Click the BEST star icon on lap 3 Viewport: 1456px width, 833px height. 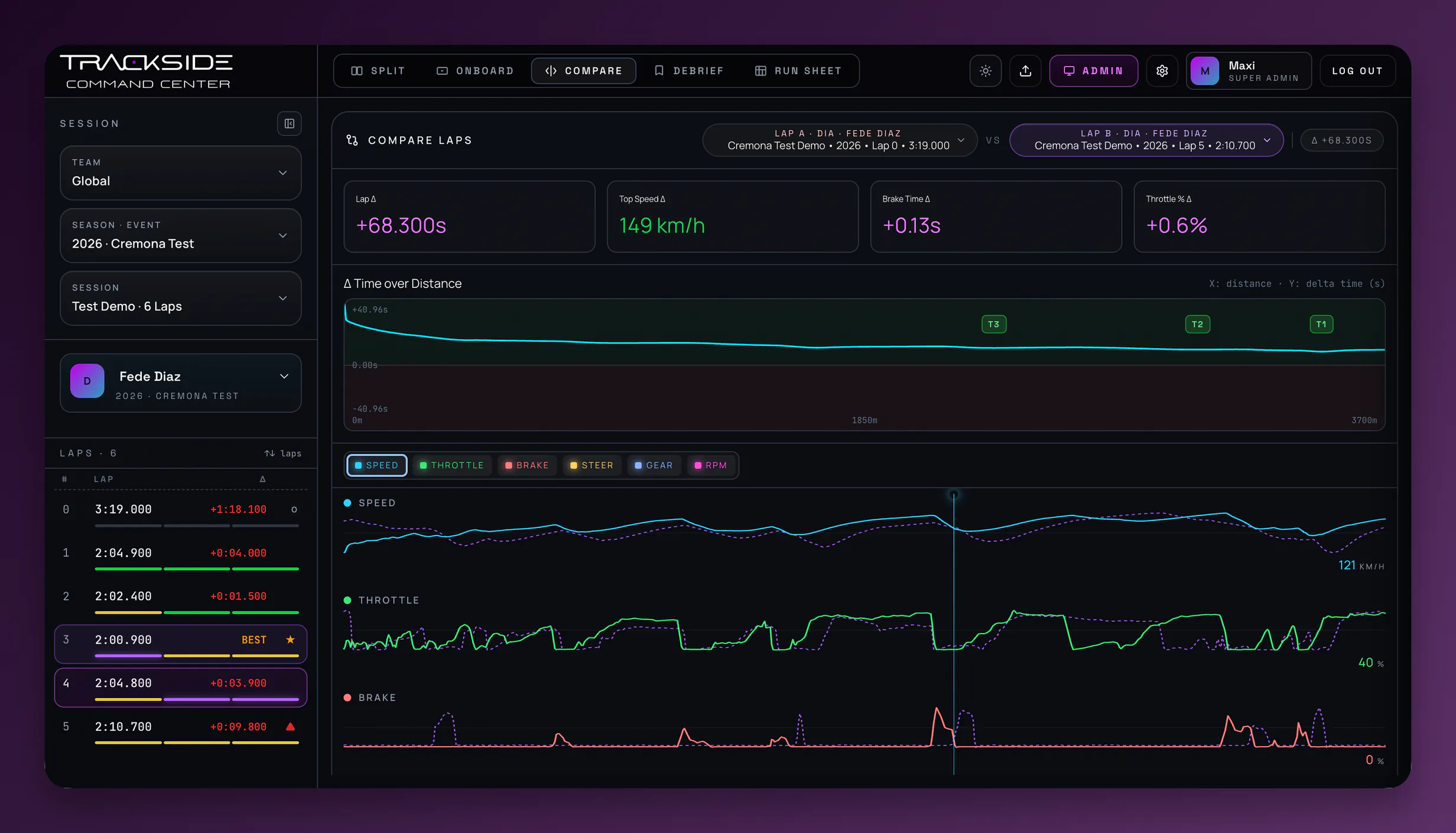click(290, 640)
